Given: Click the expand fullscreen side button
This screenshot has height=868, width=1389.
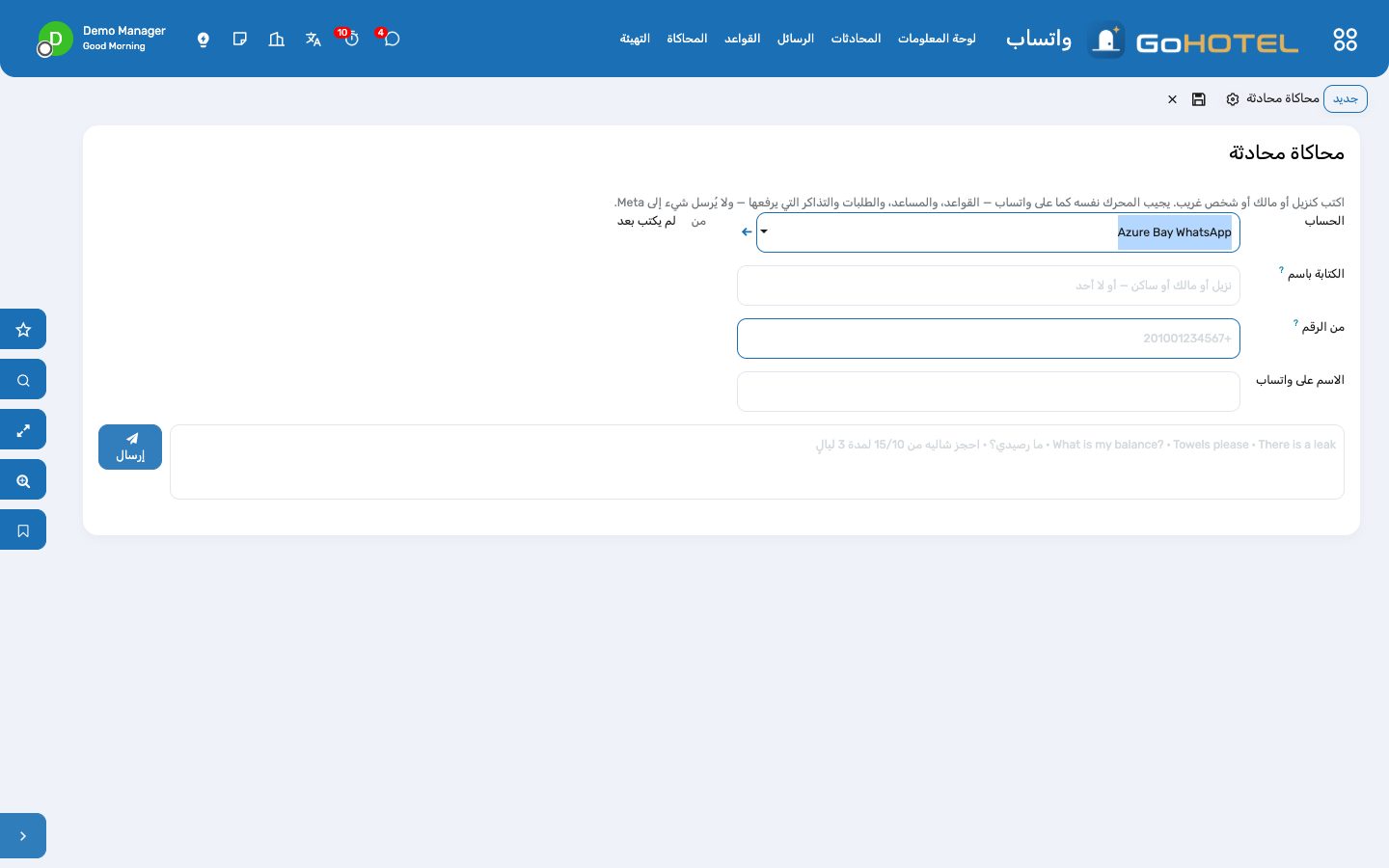Looking at the screenshot, I should click(23, 430).
